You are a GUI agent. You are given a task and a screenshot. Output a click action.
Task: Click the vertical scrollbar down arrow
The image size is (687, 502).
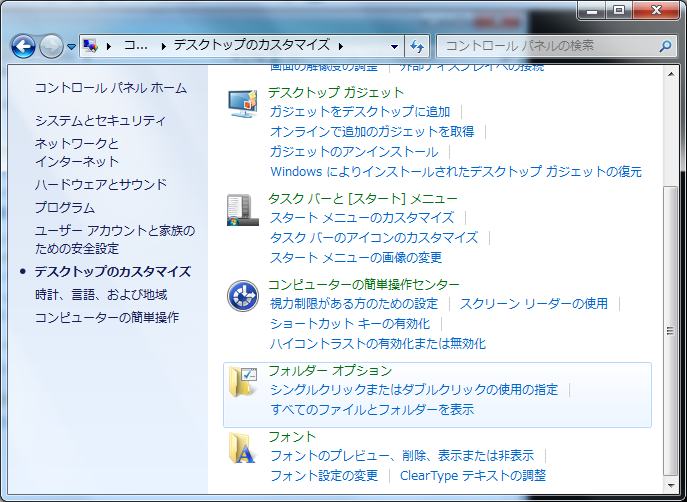tap(671, 486)
